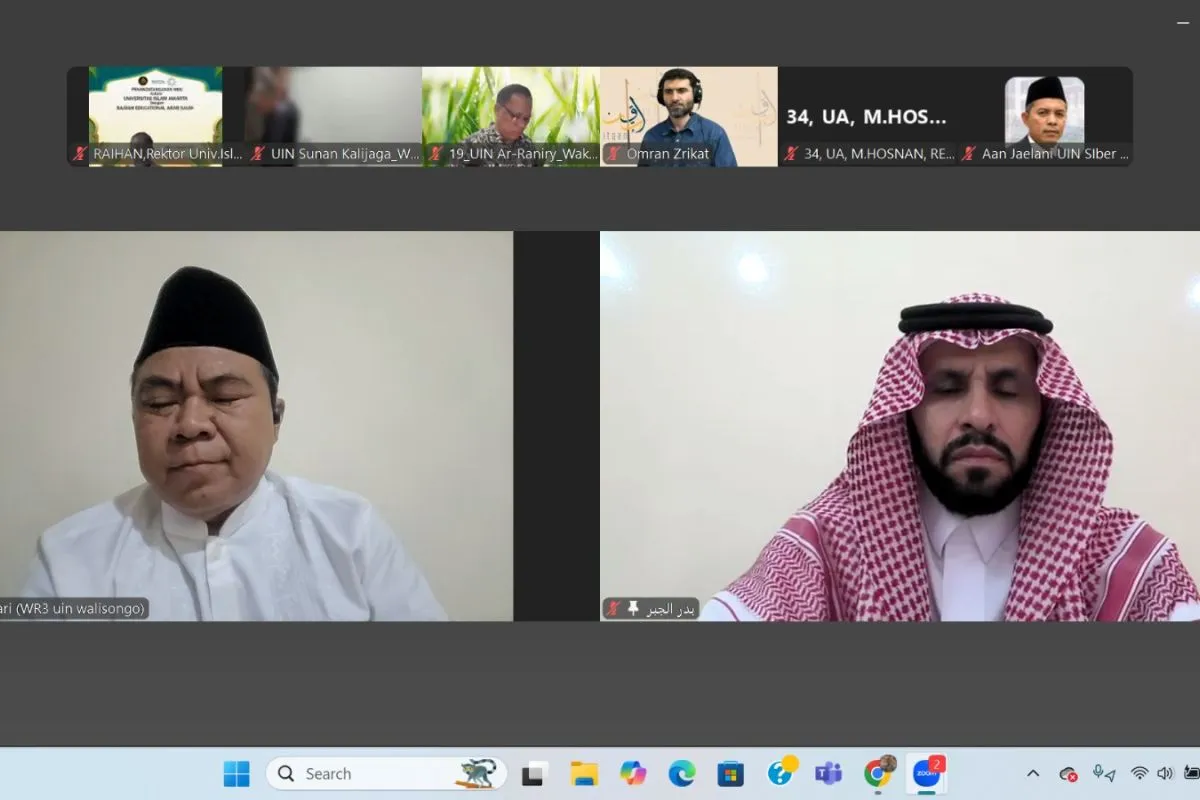
Task: Click RAIHAN Rektor participant thumbnail
Action: coord(155,115)
